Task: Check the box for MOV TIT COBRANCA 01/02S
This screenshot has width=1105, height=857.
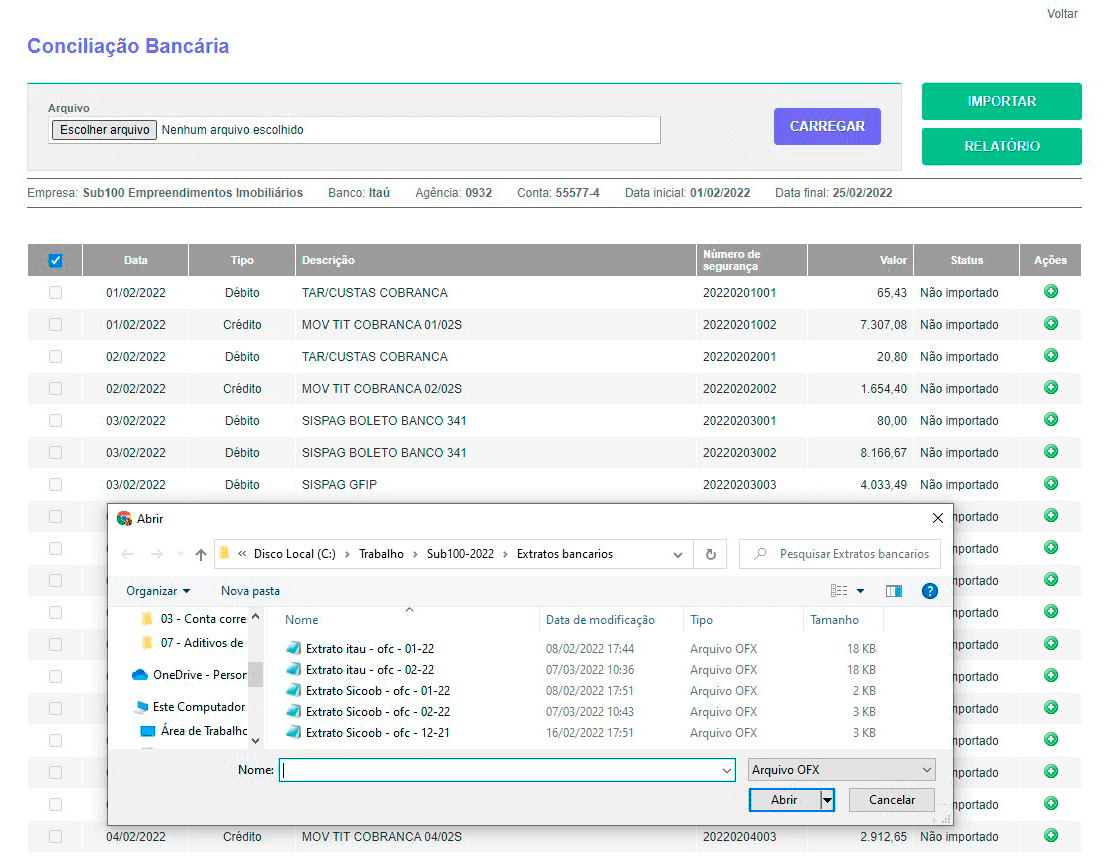Action: [55, 325]
